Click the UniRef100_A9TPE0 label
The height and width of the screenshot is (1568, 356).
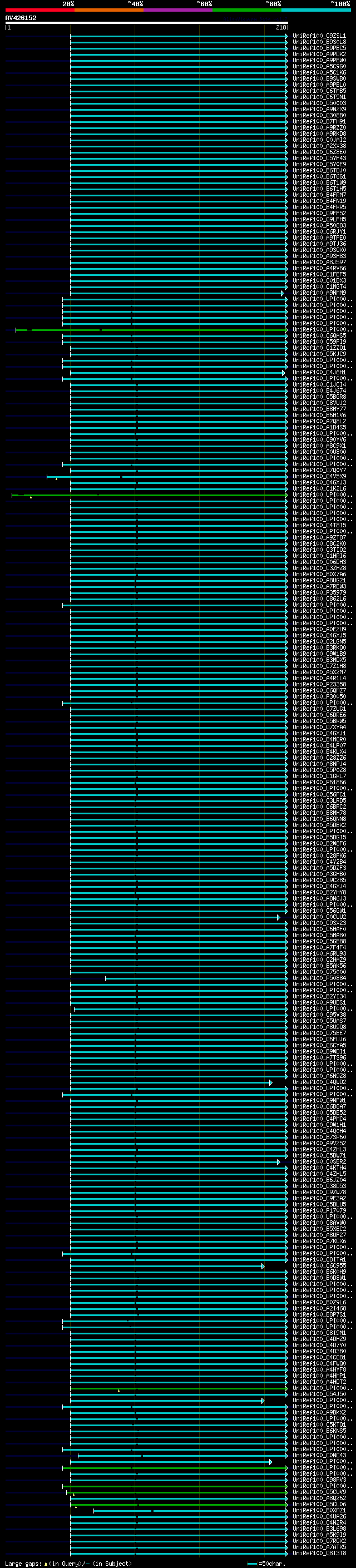point(319,238)
